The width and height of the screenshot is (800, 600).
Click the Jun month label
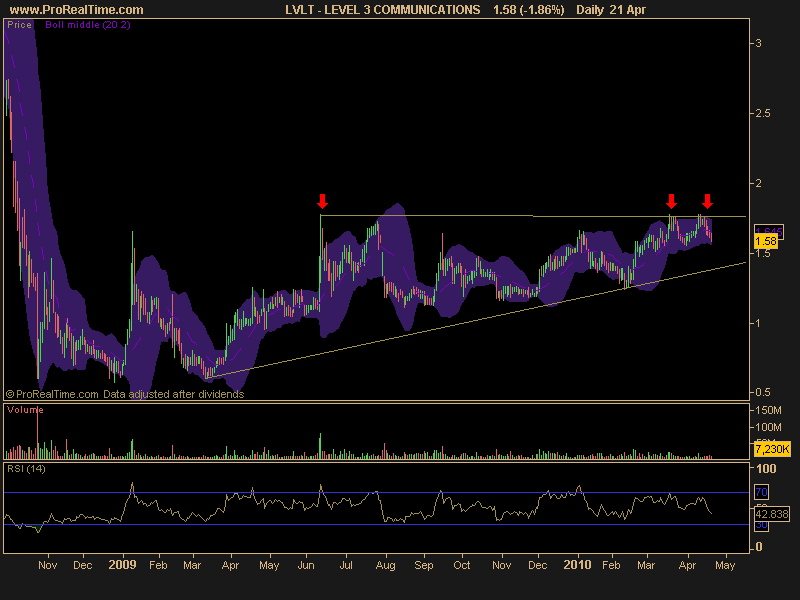pyautogui.click(x=306, y=565)
